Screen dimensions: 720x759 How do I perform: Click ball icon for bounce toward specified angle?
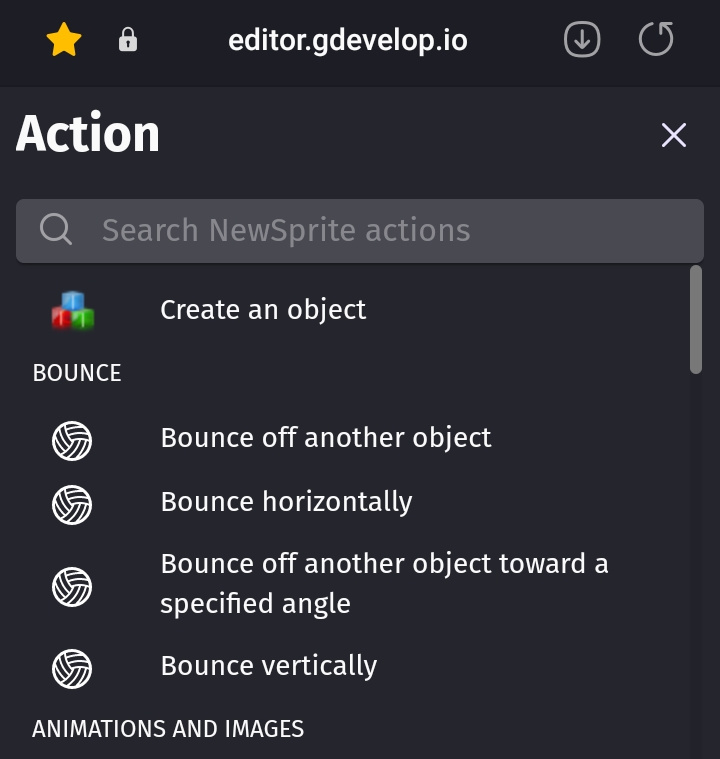(72, 586)
